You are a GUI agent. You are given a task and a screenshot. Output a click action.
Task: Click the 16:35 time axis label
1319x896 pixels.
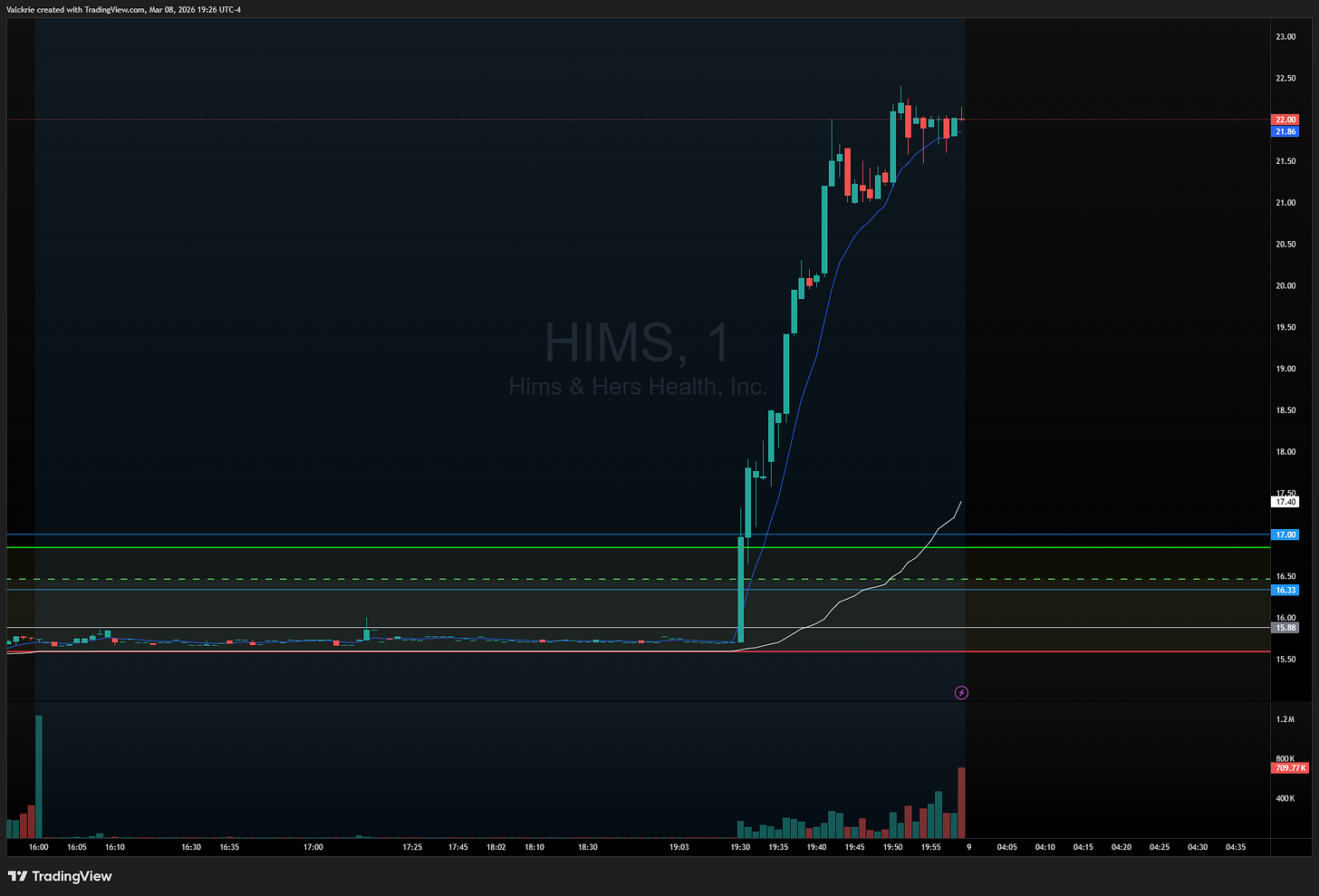pos(229,847)
